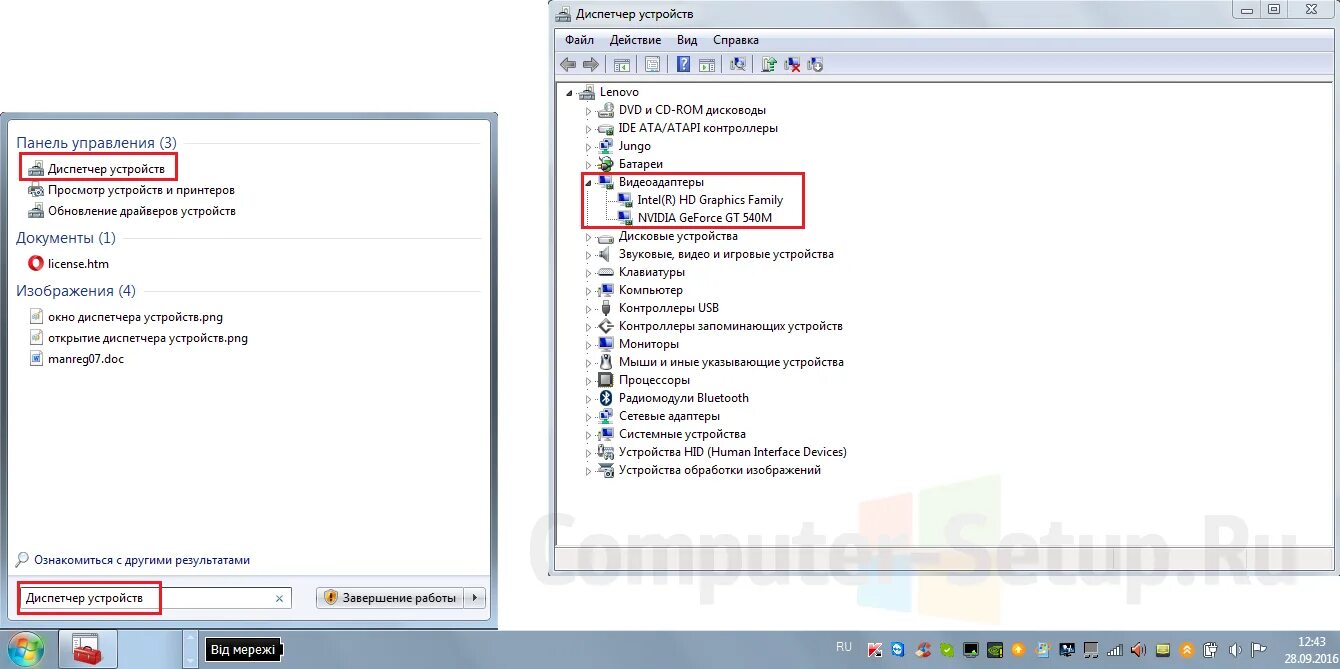Expand the Клавиатуры node

pyautogui.click(x=589, y=273)
